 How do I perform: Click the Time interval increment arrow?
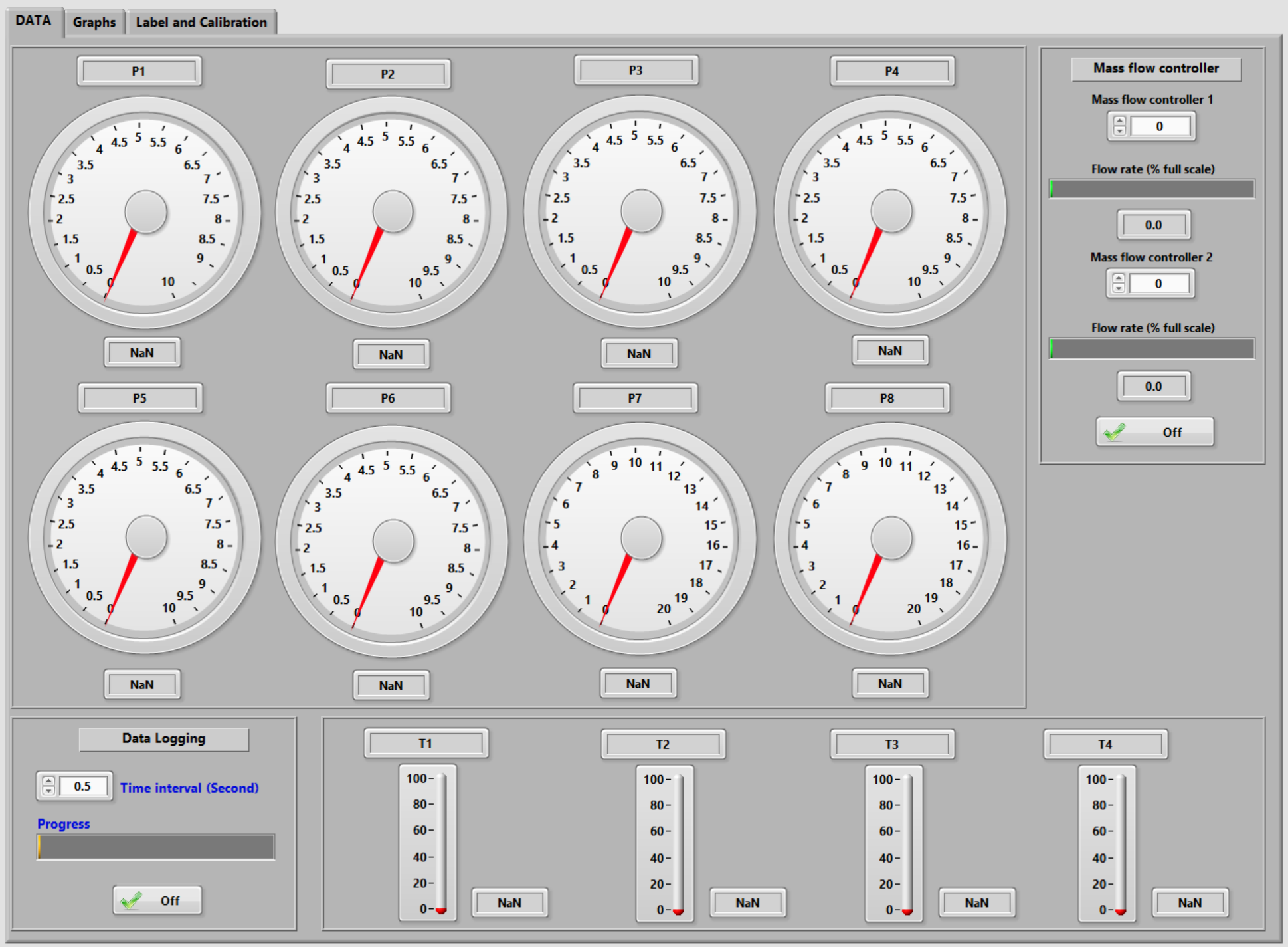coord(47,781)
